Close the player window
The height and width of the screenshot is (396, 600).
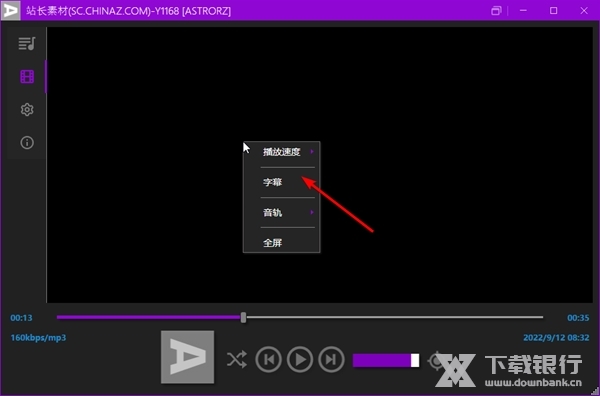coord(584,11)
